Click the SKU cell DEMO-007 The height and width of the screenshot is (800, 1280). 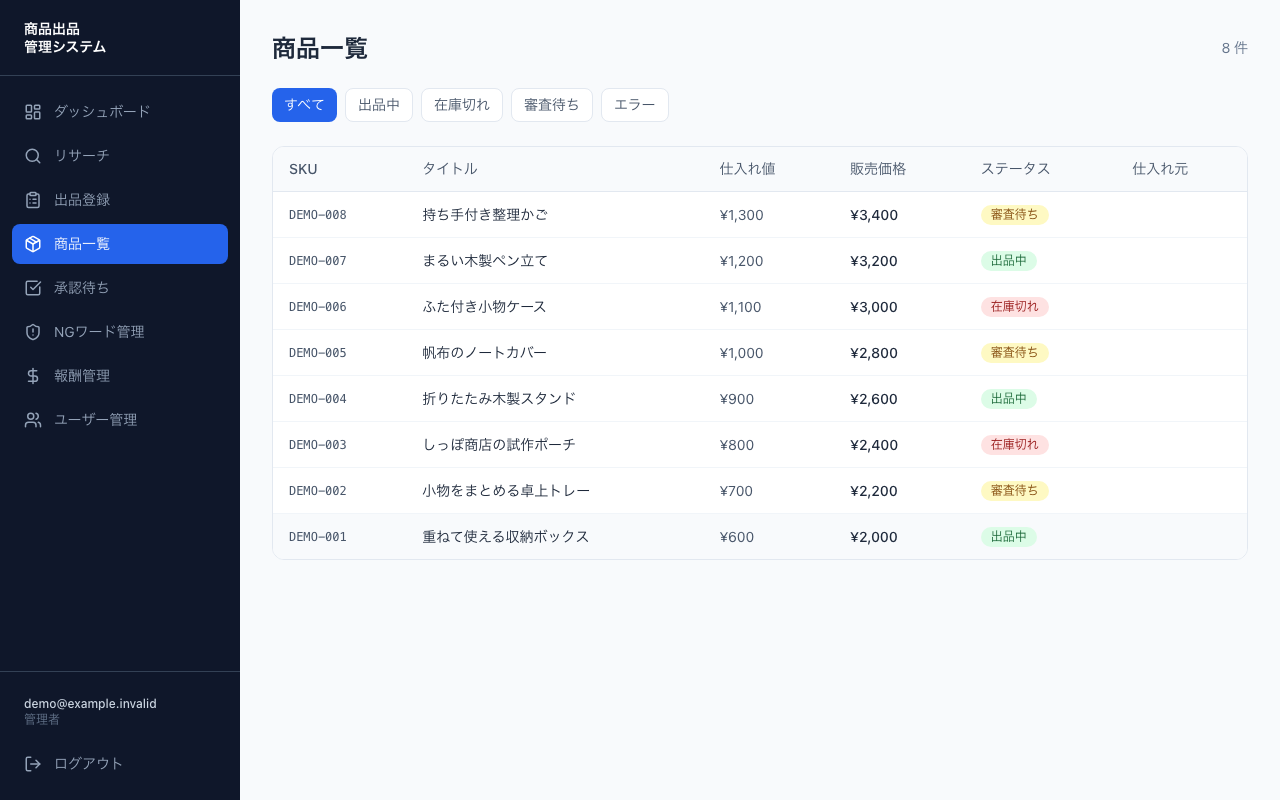[x=318, y=261]
